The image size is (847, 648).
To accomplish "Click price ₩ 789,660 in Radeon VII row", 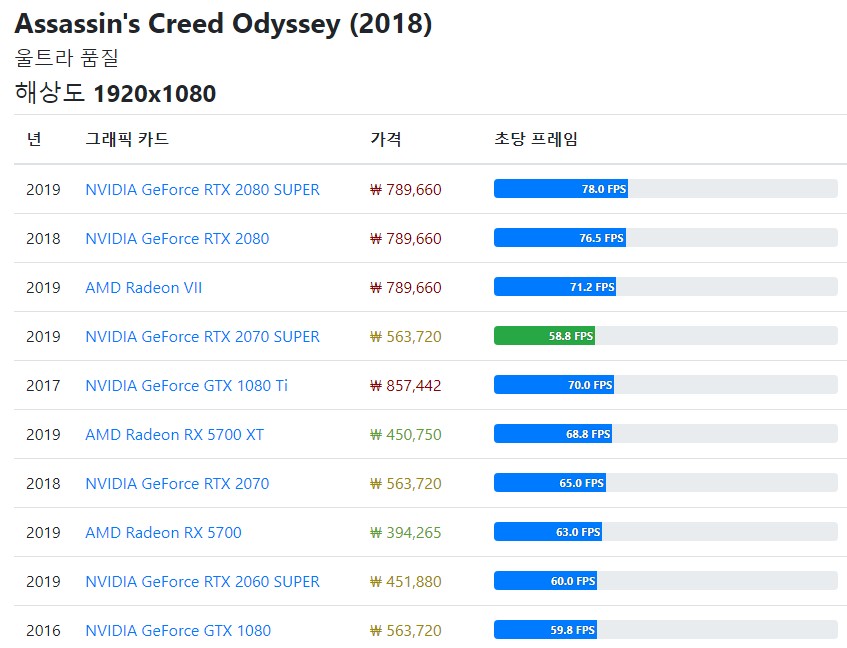I will click(x=406, y=288).
